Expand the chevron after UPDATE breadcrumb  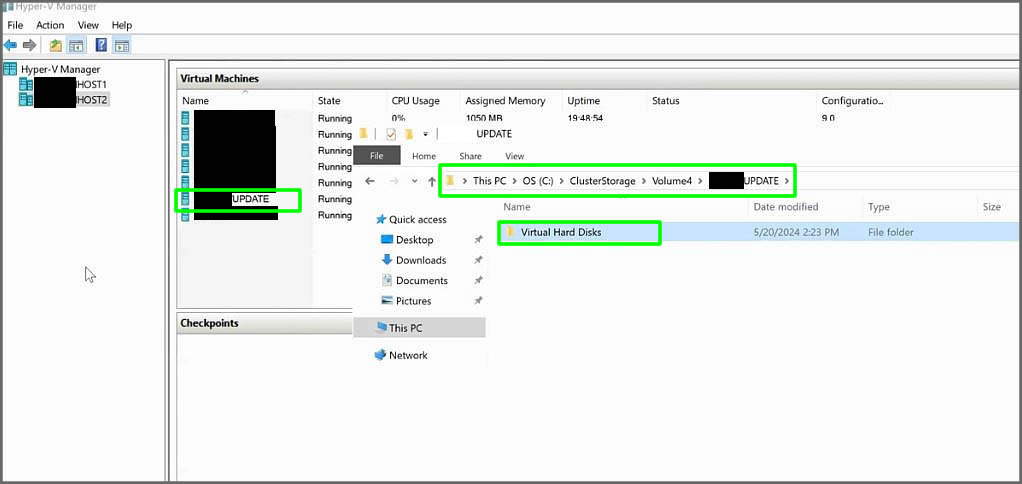point(787,181)
